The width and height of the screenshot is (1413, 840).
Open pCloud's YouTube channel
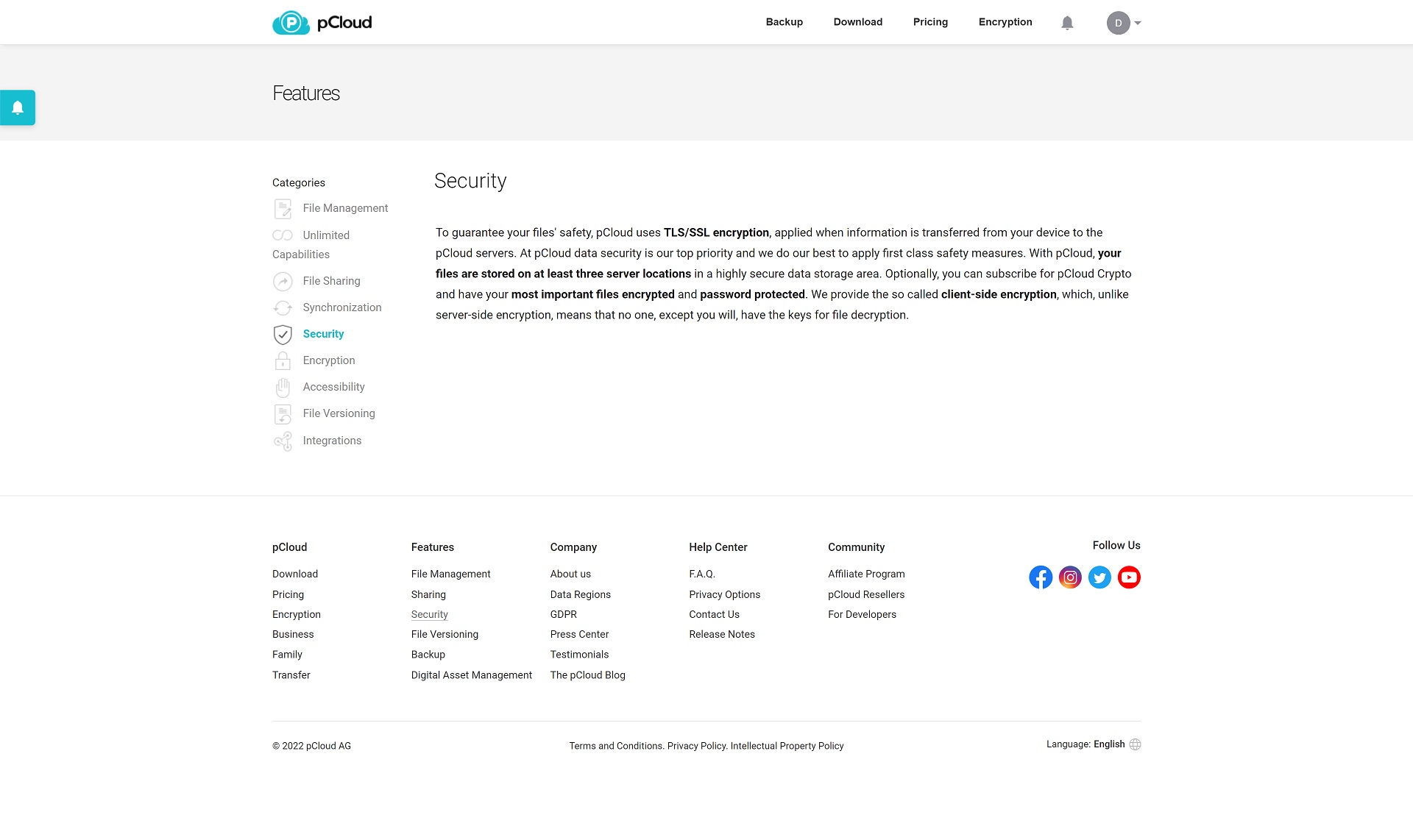pyautogui.click(x=1129, y=577)
